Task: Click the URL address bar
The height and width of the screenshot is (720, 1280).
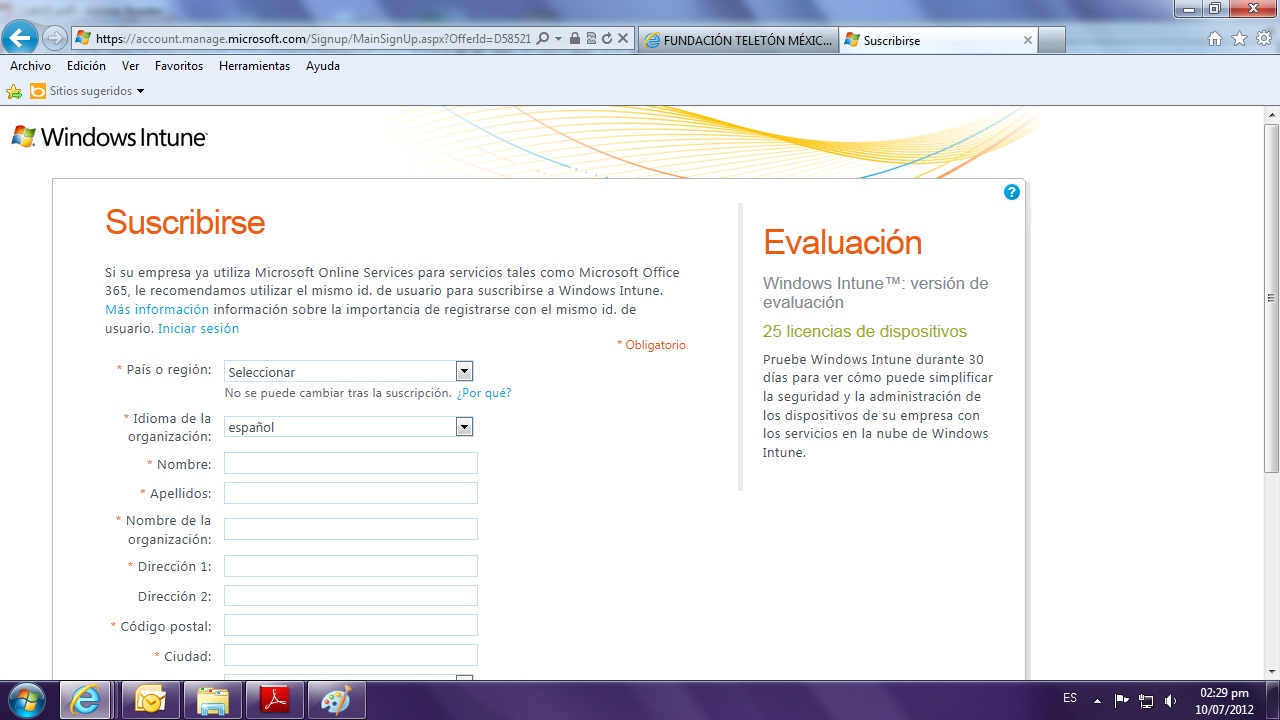Action: pyautogui.click(x=314, y=39)
